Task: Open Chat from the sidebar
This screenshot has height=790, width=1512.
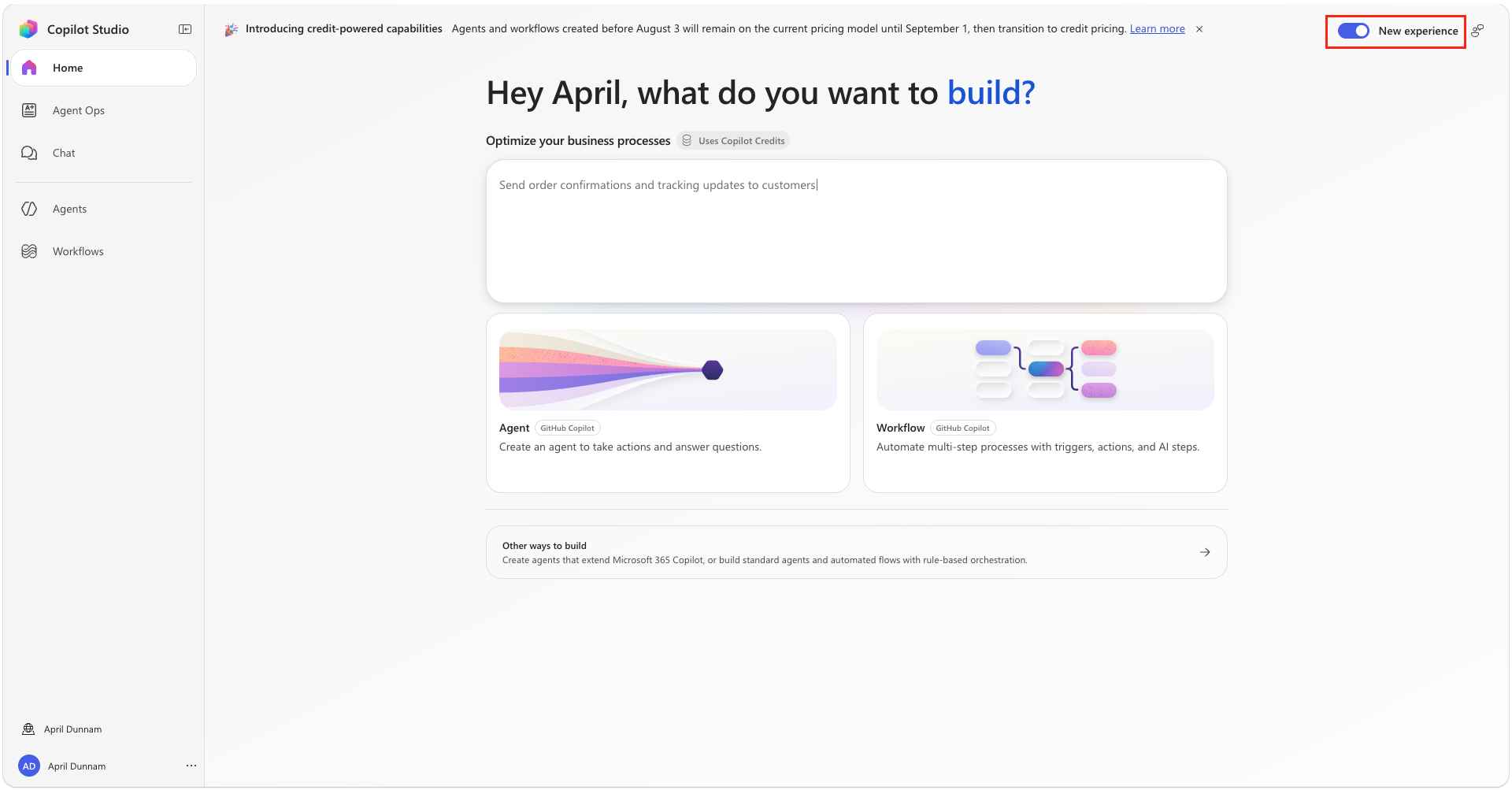Action: 103,153
